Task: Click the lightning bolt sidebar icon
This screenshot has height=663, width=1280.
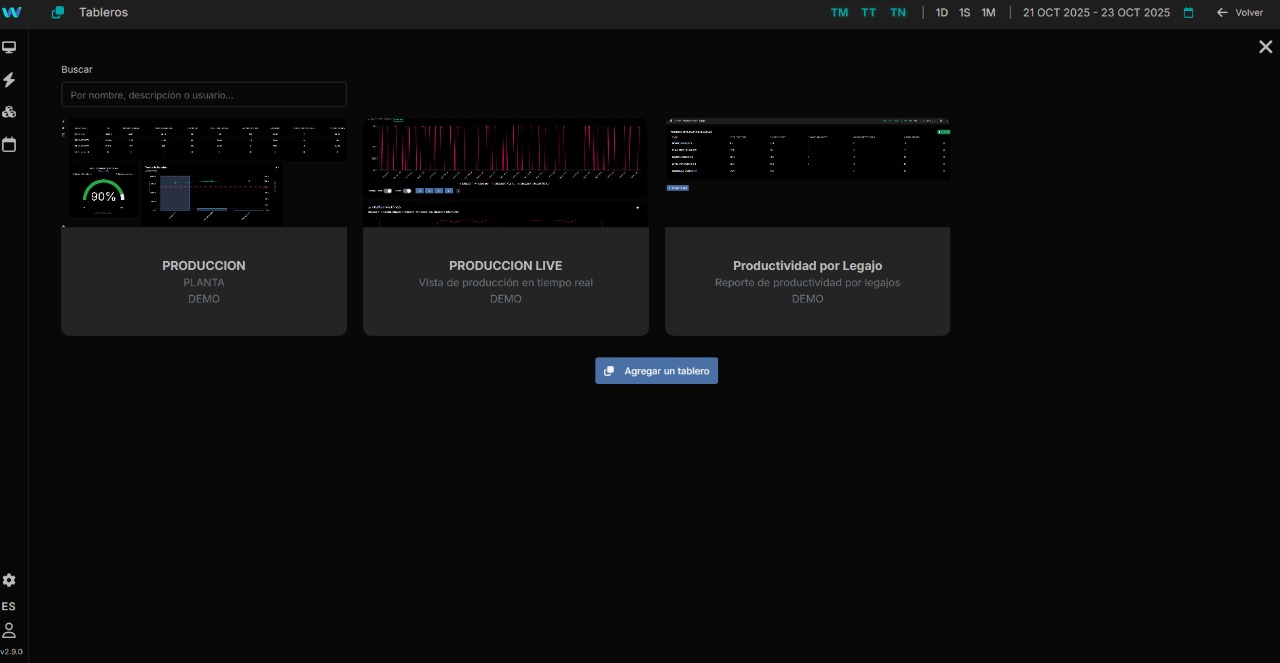Action: coord(9,80)
